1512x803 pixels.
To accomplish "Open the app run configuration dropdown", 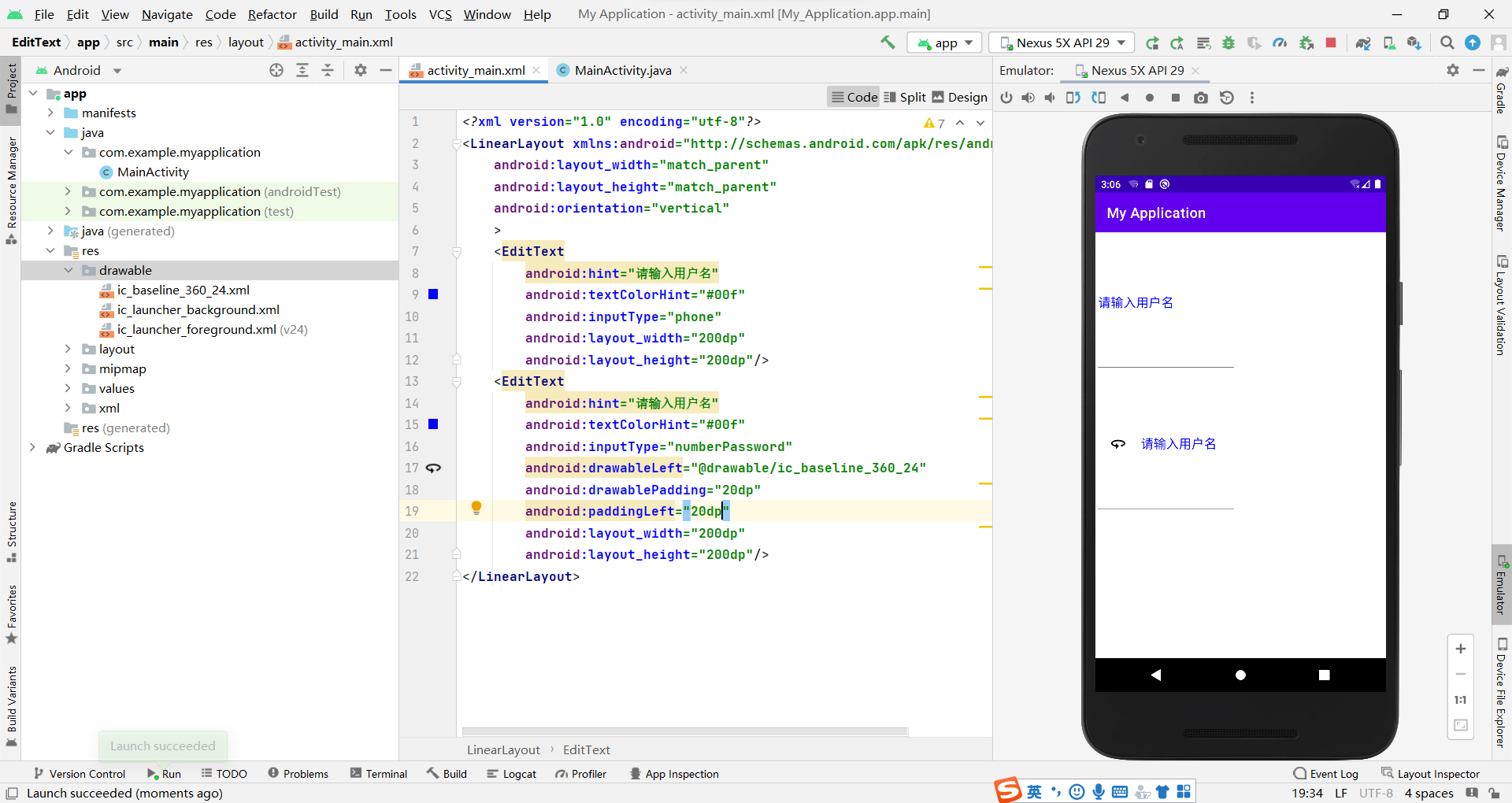I will click(x=943, y=43).
